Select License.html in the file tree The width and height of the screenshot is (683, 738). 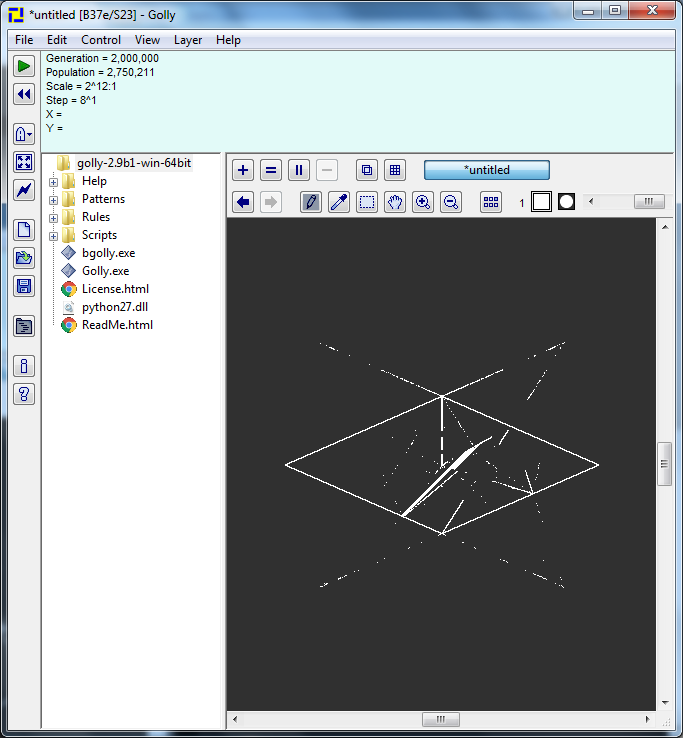click(115, 289)
